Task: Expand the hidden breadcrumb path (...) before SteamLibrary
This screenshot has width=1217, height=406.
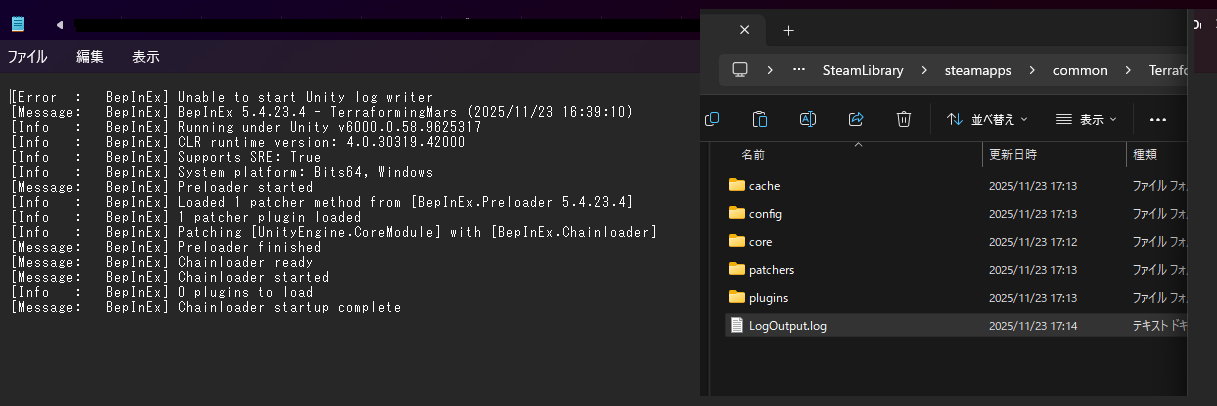Action: tap(798, 70)
